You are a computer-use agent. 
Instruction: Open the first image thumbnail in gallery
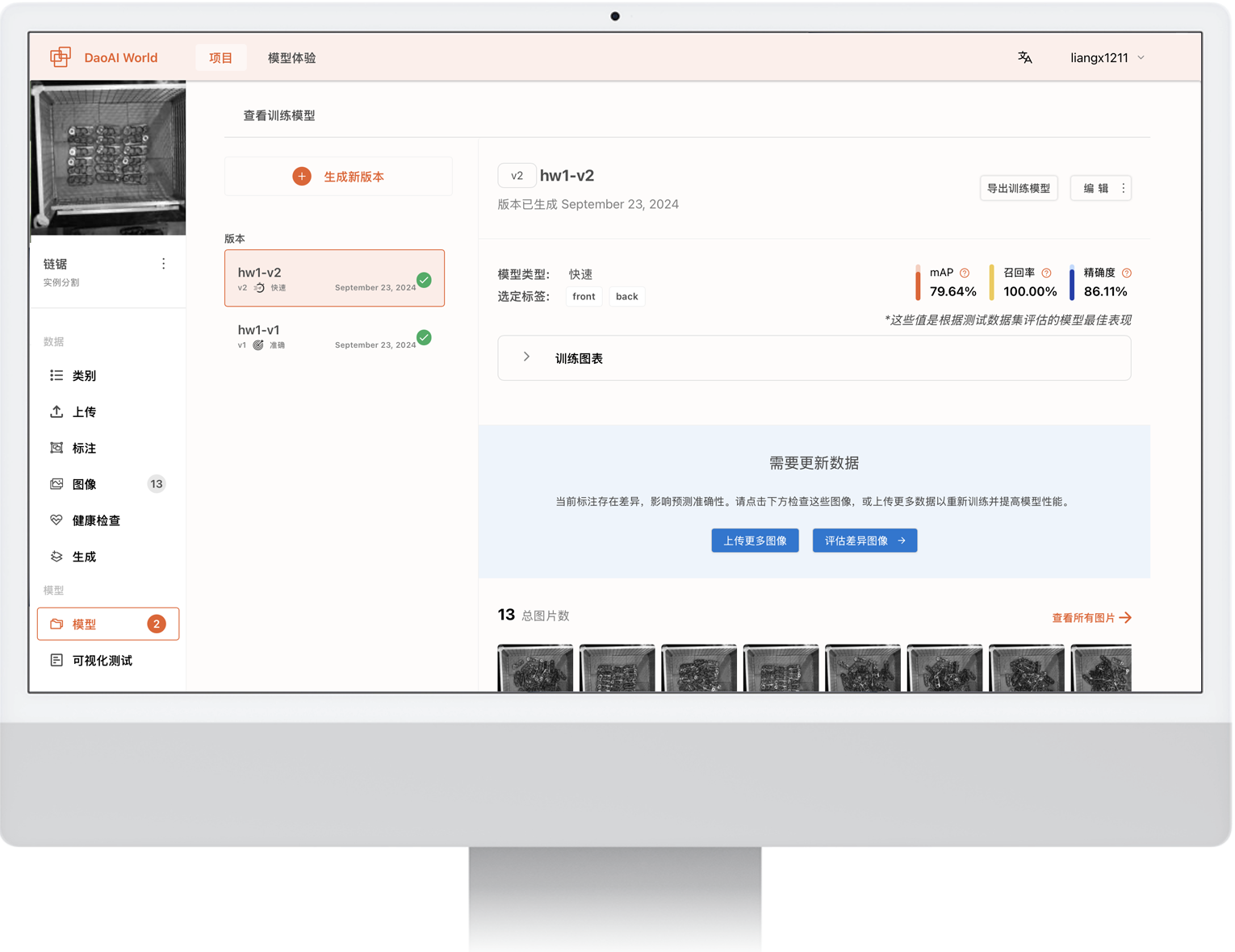(535, 668)
